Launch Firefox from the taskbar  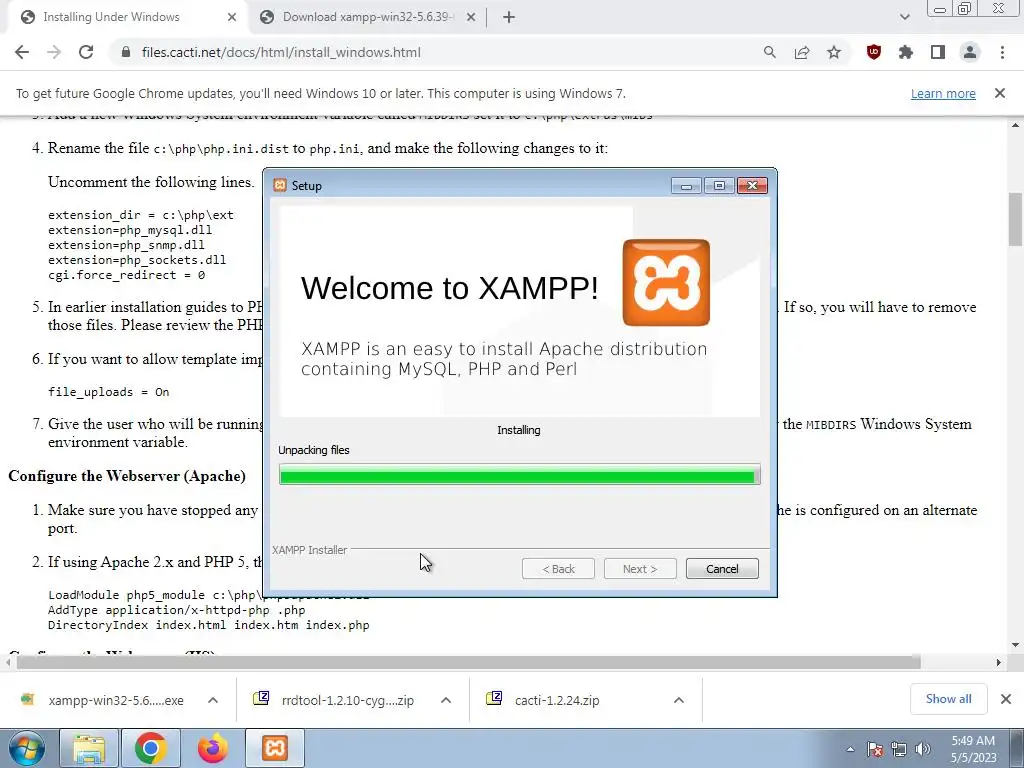coord(212,748)
